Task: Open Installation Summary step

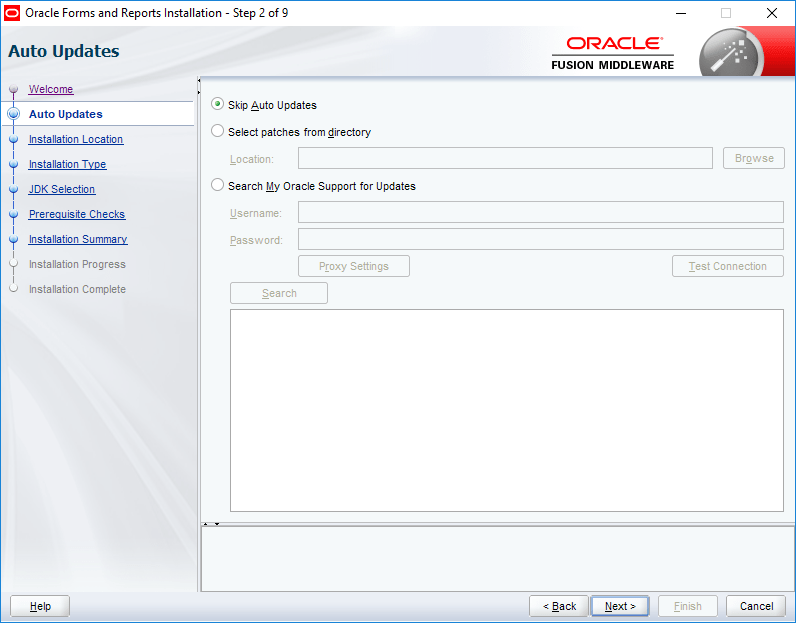Action: coord(78,239)
